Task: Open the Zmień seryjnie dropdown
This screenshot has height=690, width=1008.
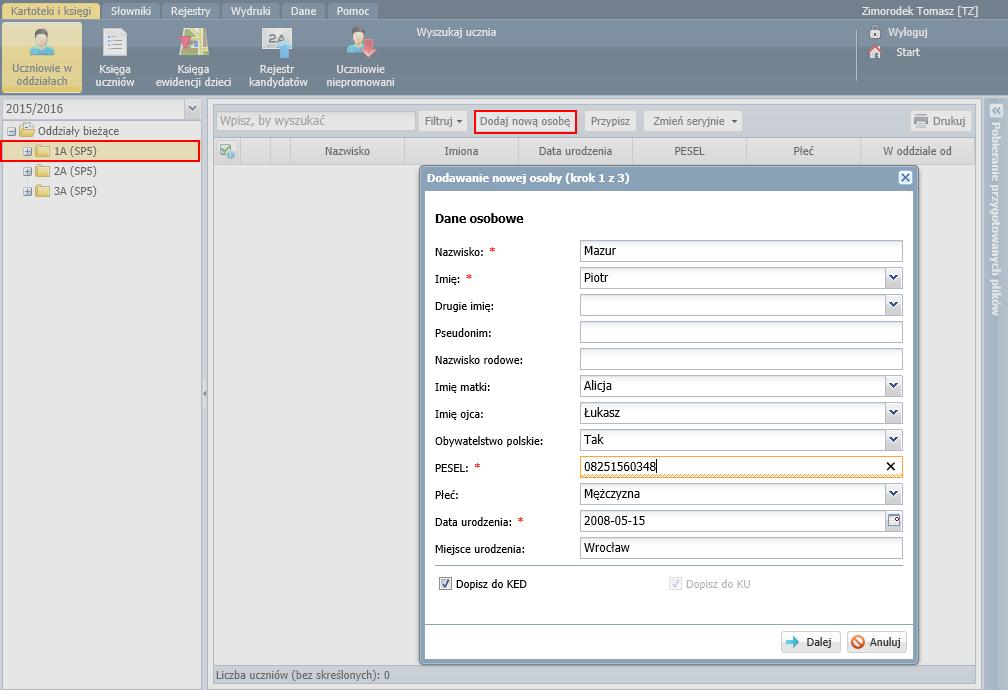Action: click(x=693, y=121)
